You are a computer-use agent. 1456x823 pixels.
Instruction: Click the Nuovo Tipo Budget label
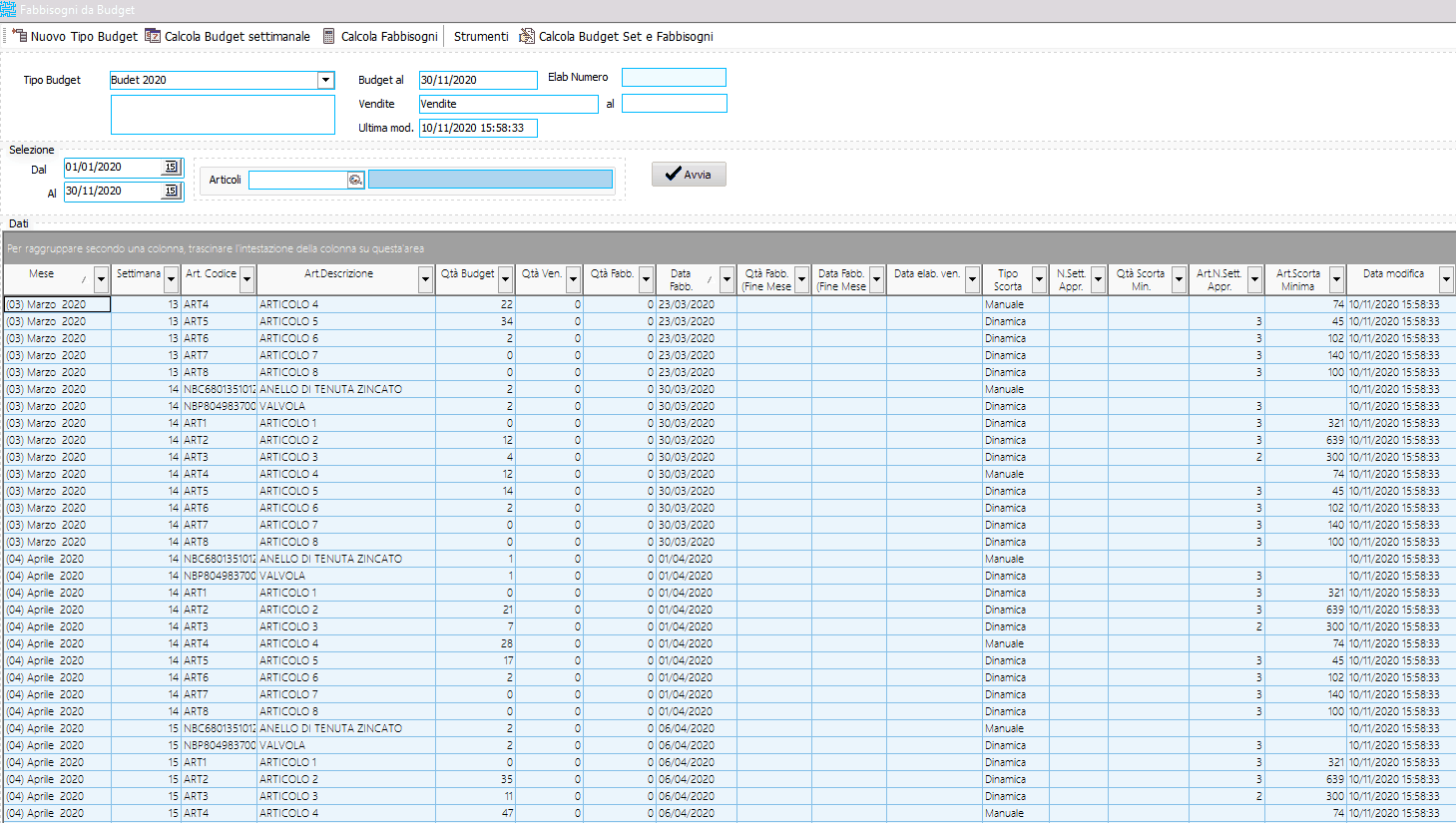point(84,36)
